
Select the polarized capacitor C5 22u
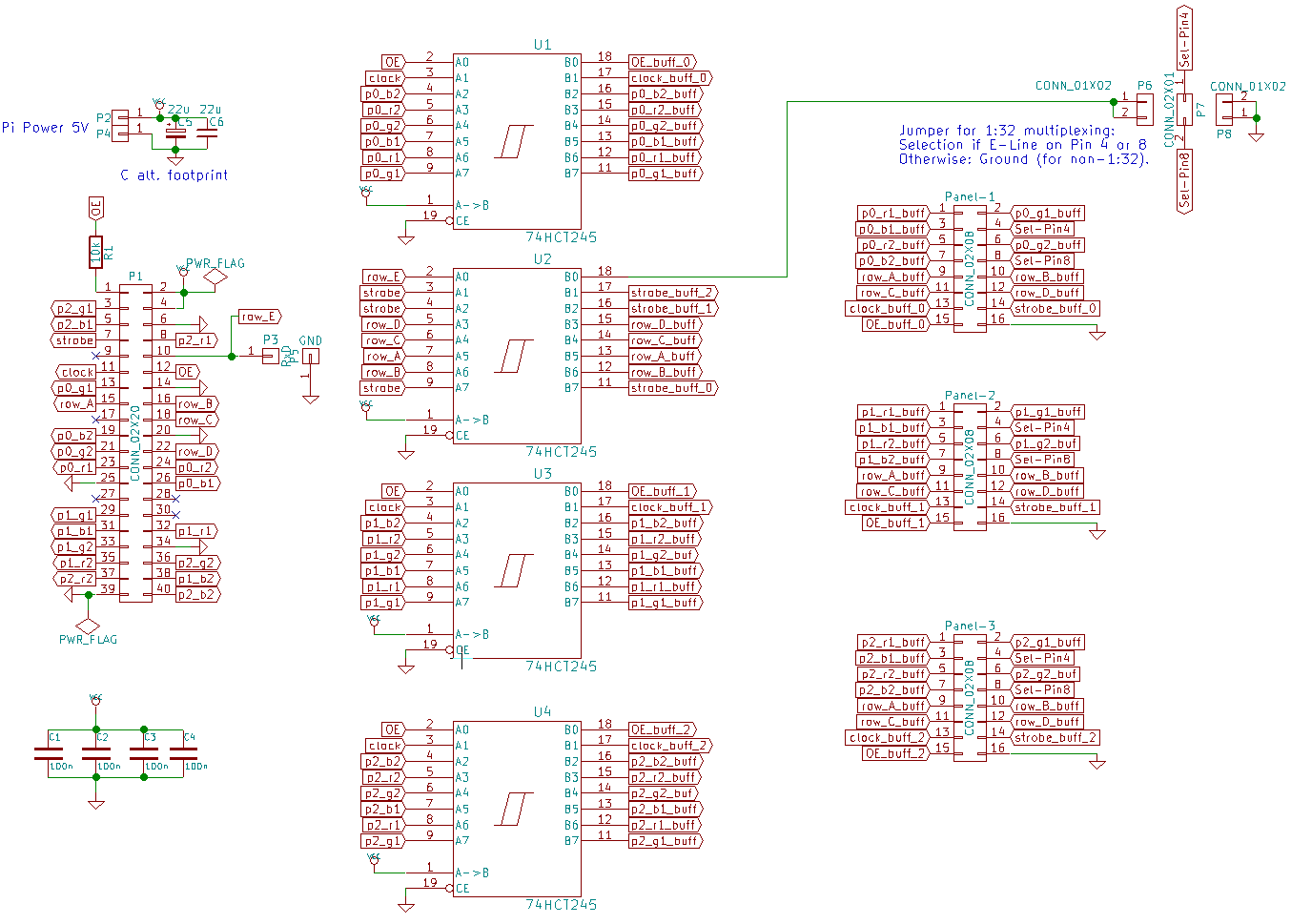174,133
